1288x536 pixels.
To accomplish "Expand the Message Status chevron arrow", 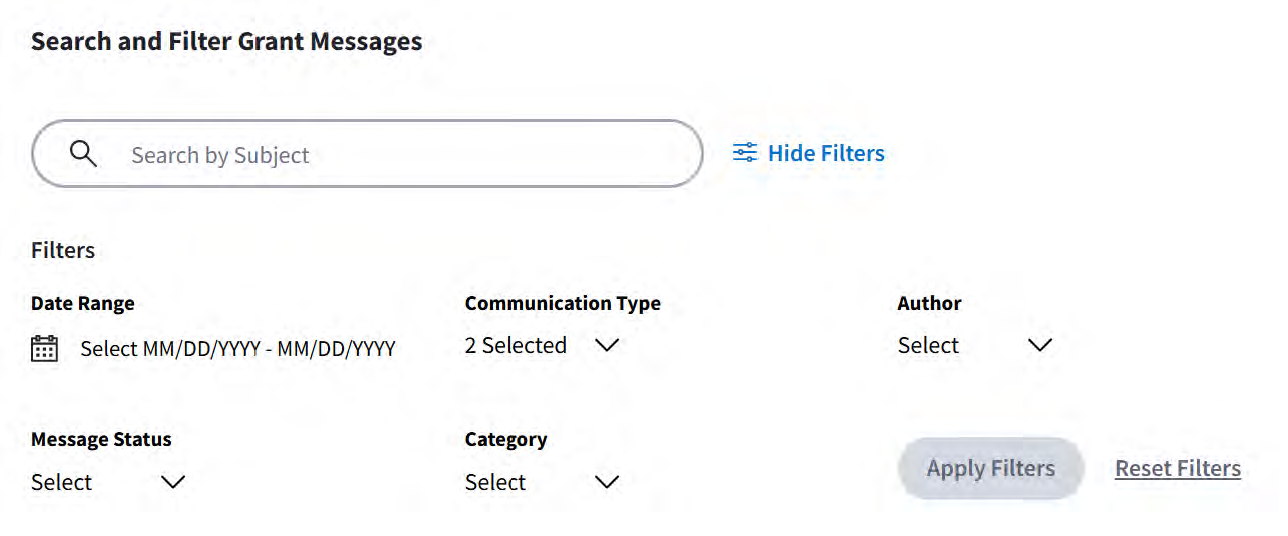I will coord(173,482).
